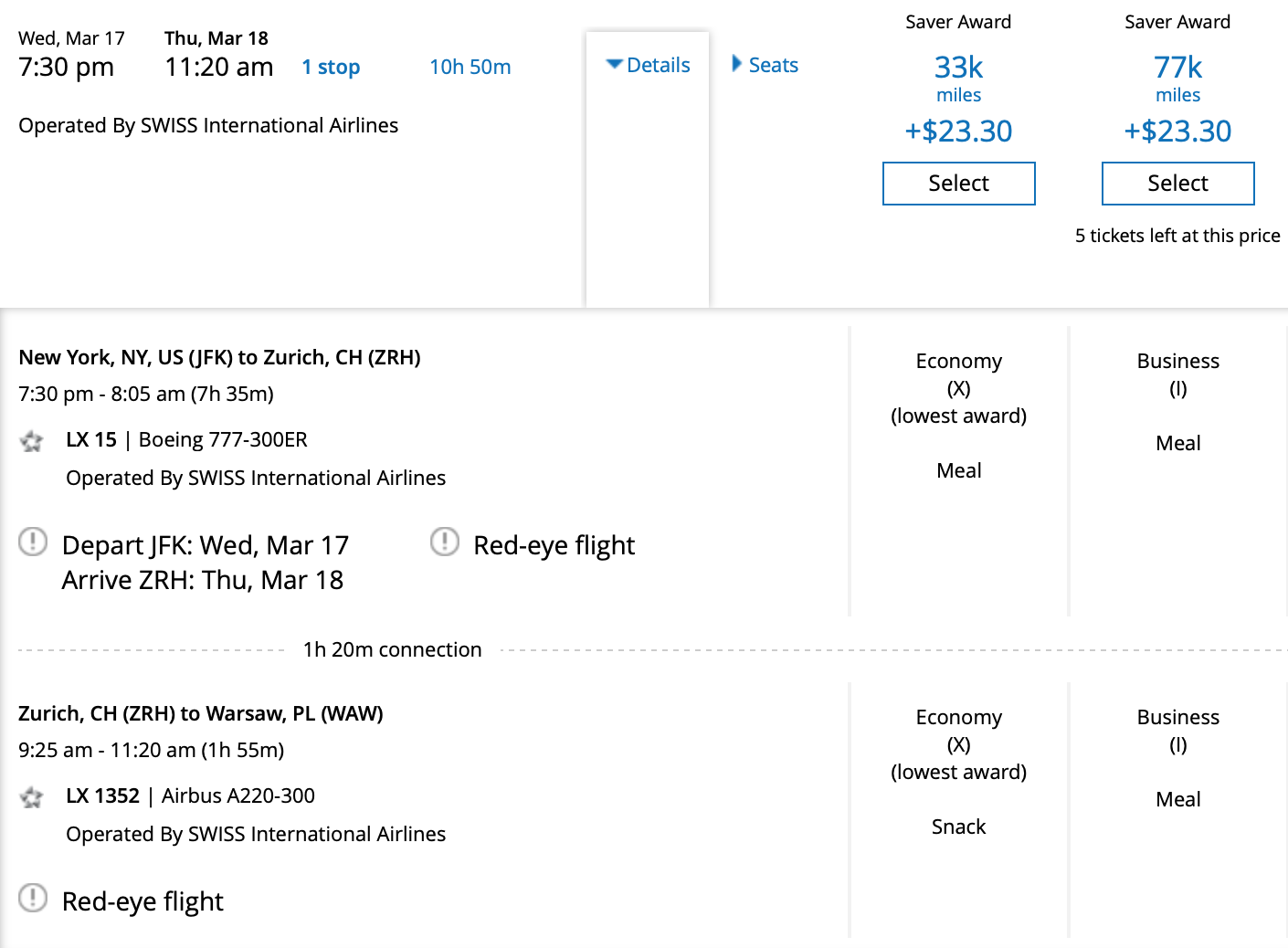Click flight number LX 1352
This screenshot has width=1288, height=948.
[x=102, y=795]
